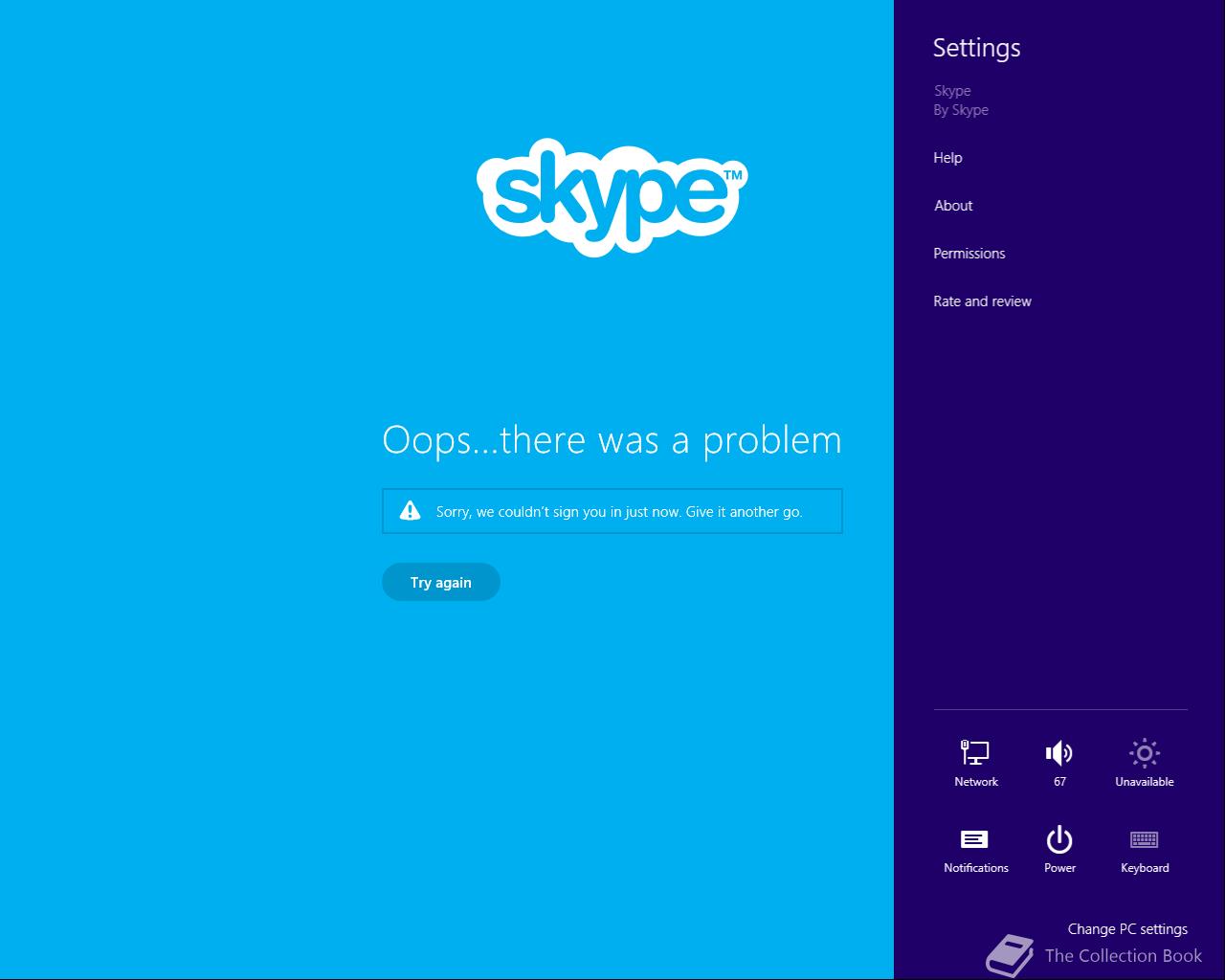Click the volume speaker icon showing 67

[1059, 753]
